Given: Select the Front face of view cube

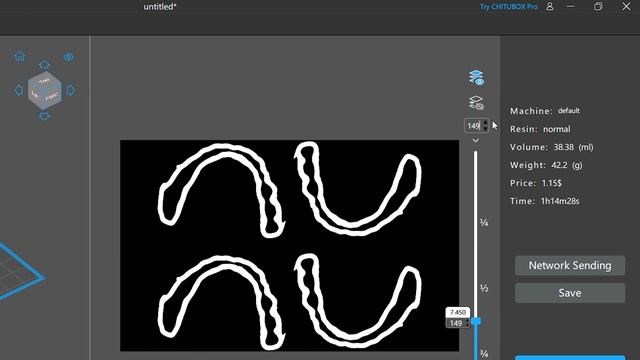Looking at the screenshot, I should tap(52, 97).
